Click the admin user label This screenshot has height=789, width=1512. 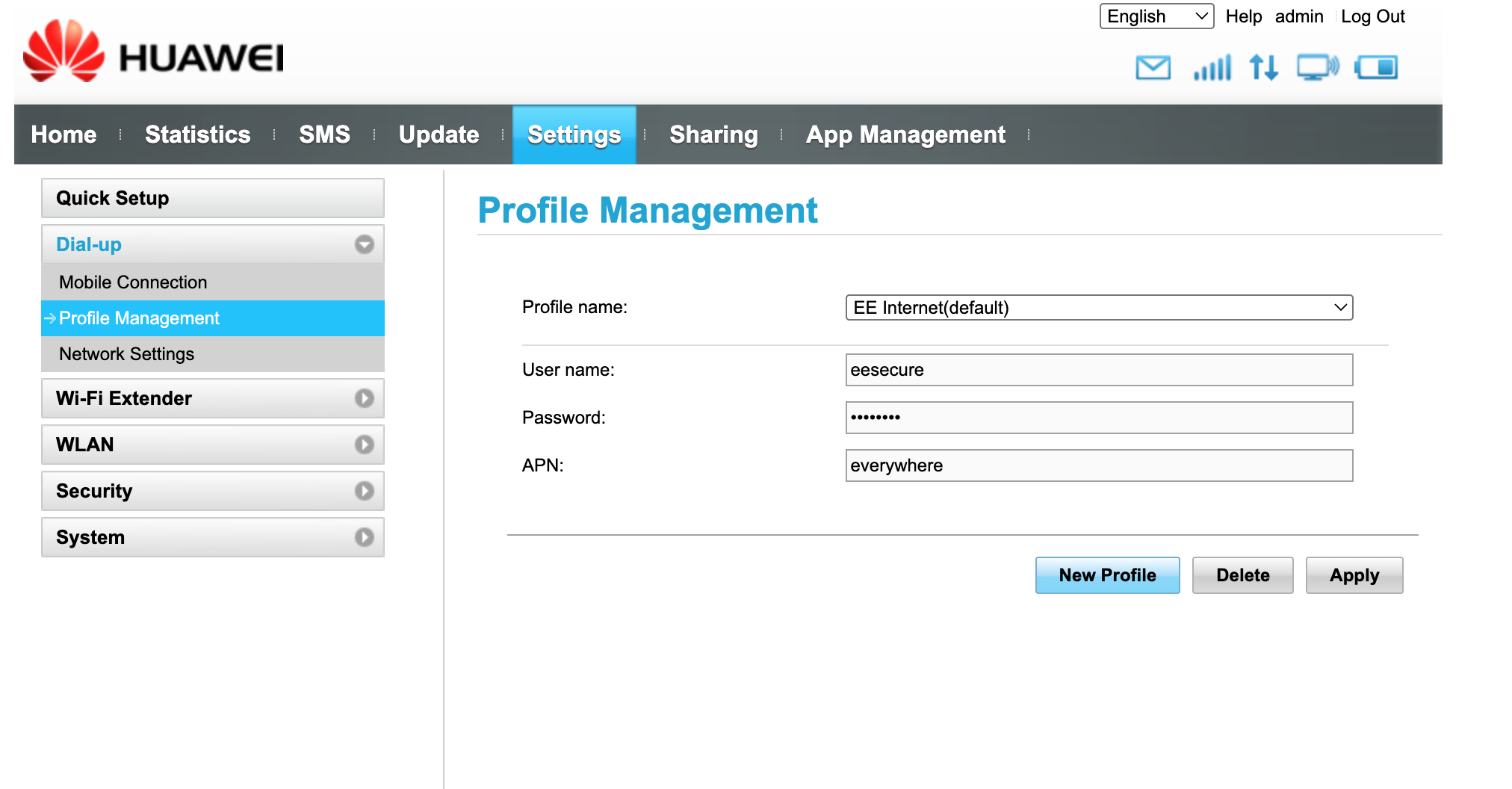pyautogui.click(x=1298, y=16)
